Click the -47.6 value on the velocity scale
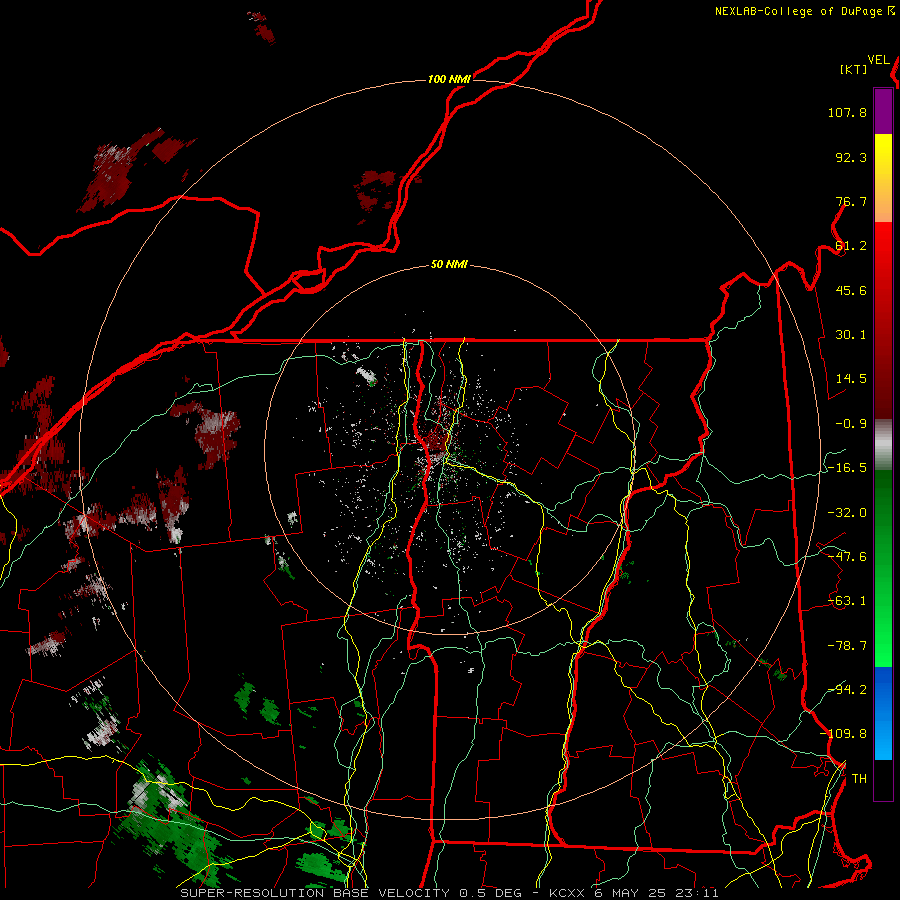Image resolution: width=900 pixels, height=900 pixels. point(847,557)
